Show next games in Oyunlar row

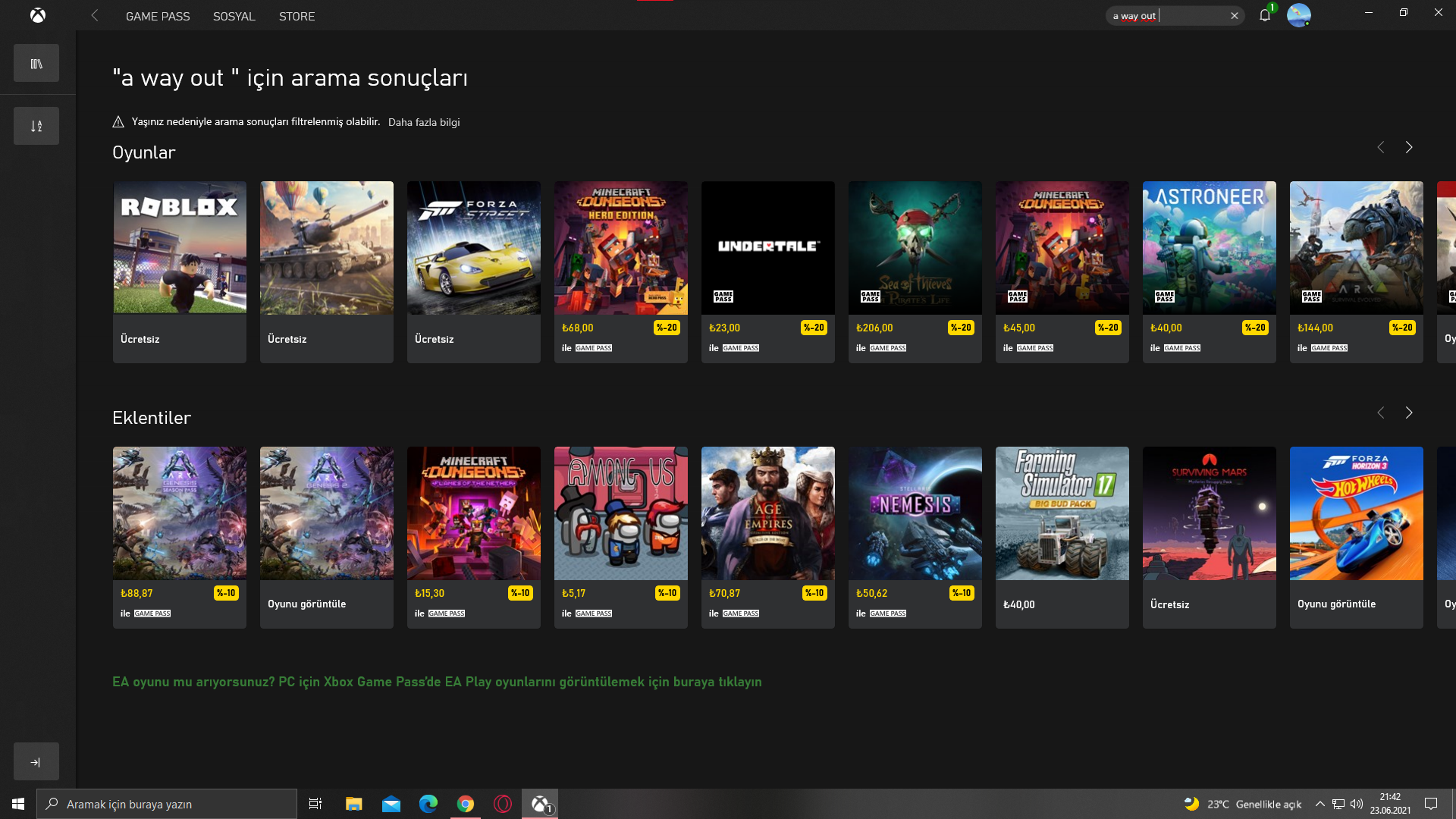coord(1409,147)
